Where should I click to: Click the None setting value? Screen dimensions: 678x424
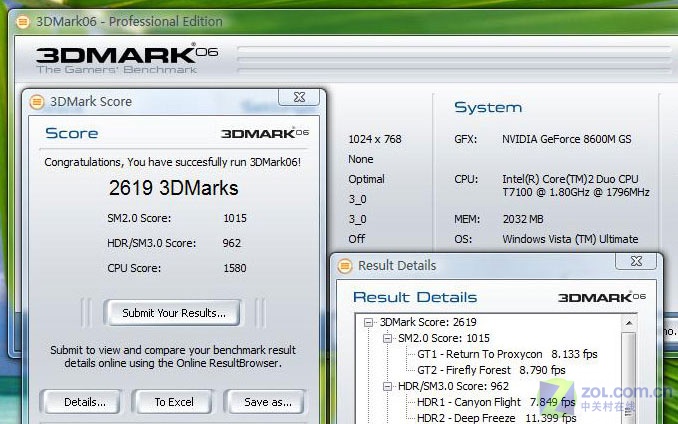coord(361,159)
